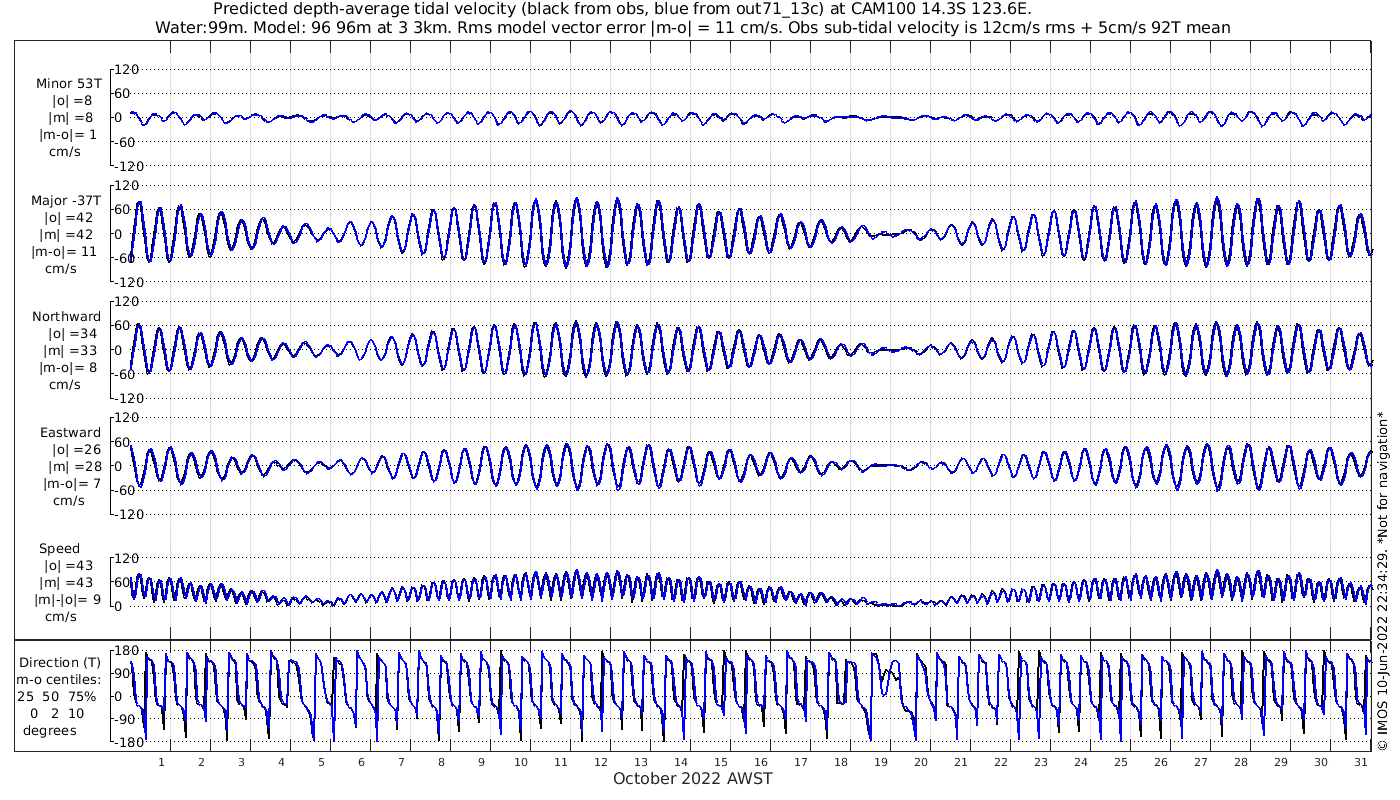Click the day '10' tick label
Screen dimensions: 1400x800
tap(521, 762)
